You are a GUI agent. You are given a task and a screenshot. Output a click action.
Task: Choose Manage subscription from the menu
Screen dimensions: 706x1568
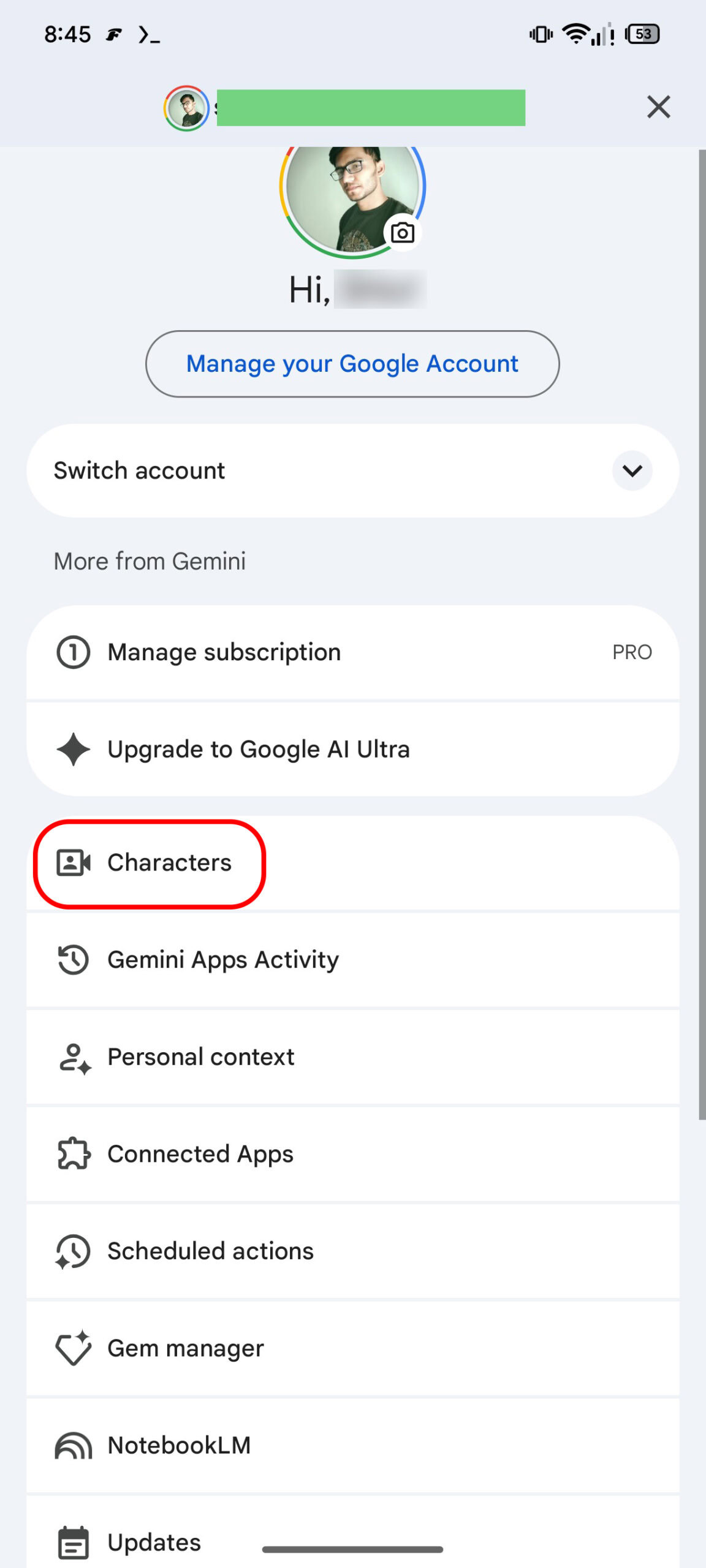(224, 652)
